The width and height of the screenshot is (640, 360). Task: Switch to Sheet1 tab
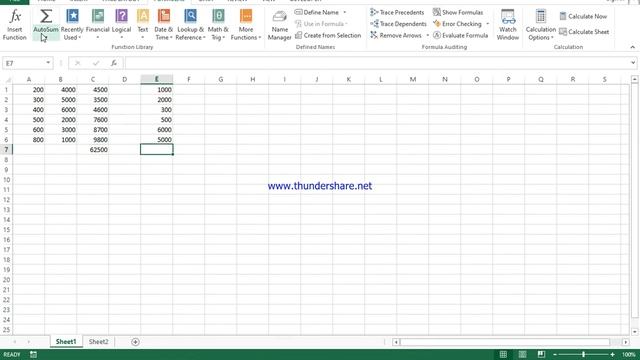coord(66,342)
